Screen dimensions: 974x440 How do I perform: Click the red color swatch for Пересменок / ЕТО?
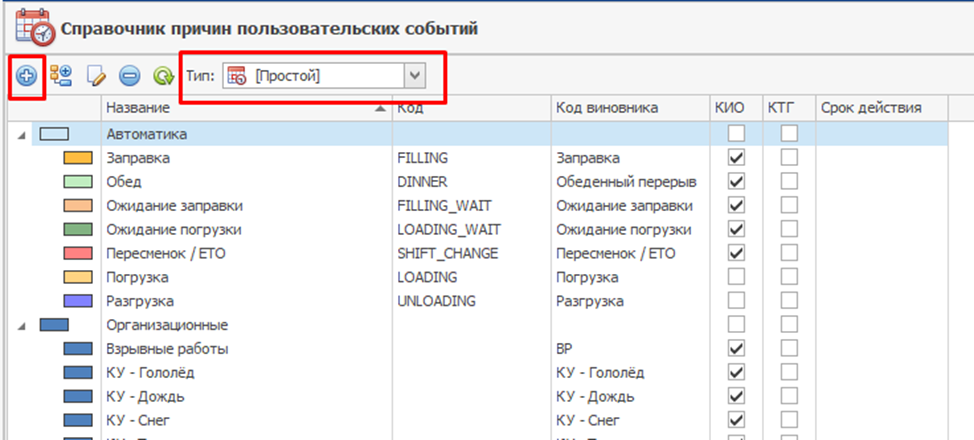point(78,253)
